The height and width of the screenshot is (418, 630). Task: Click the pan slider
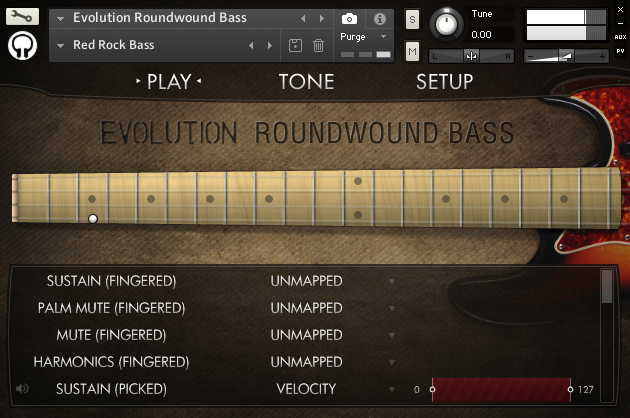(471, 56)
